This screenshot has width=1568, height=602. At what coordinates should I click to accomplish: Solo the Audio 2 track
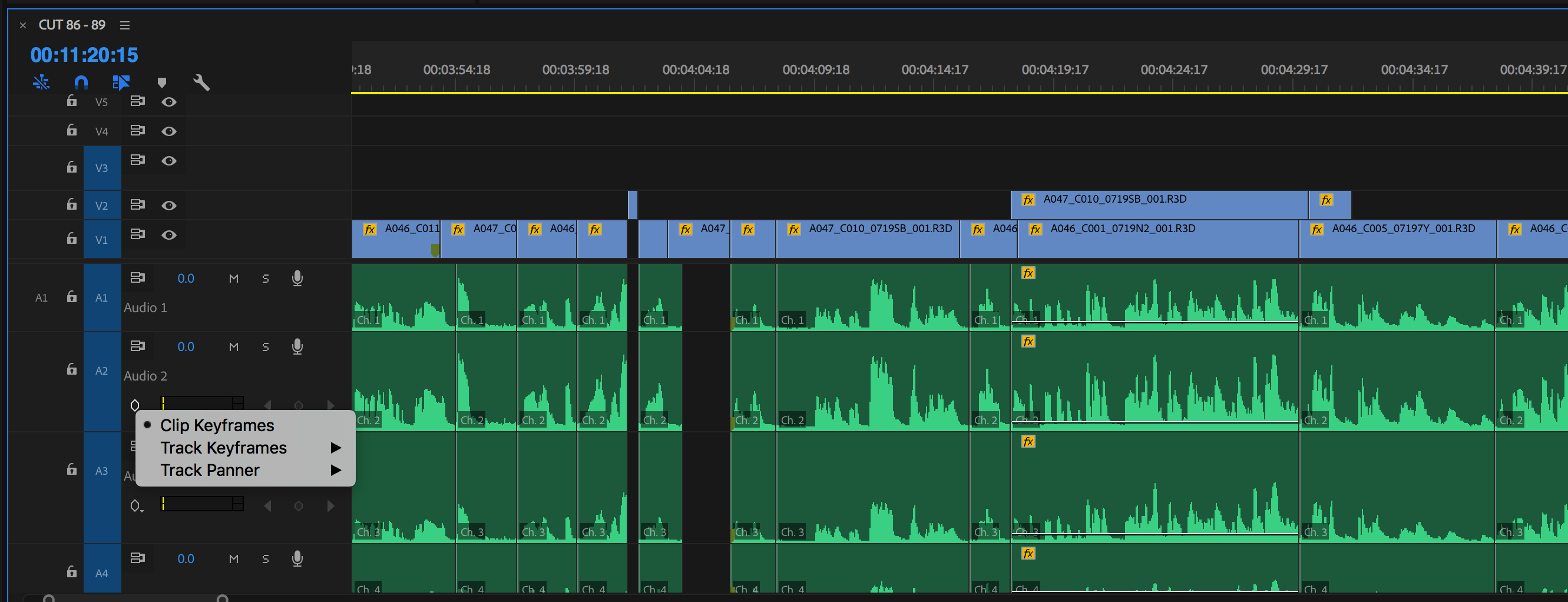(x=266, y=347)
